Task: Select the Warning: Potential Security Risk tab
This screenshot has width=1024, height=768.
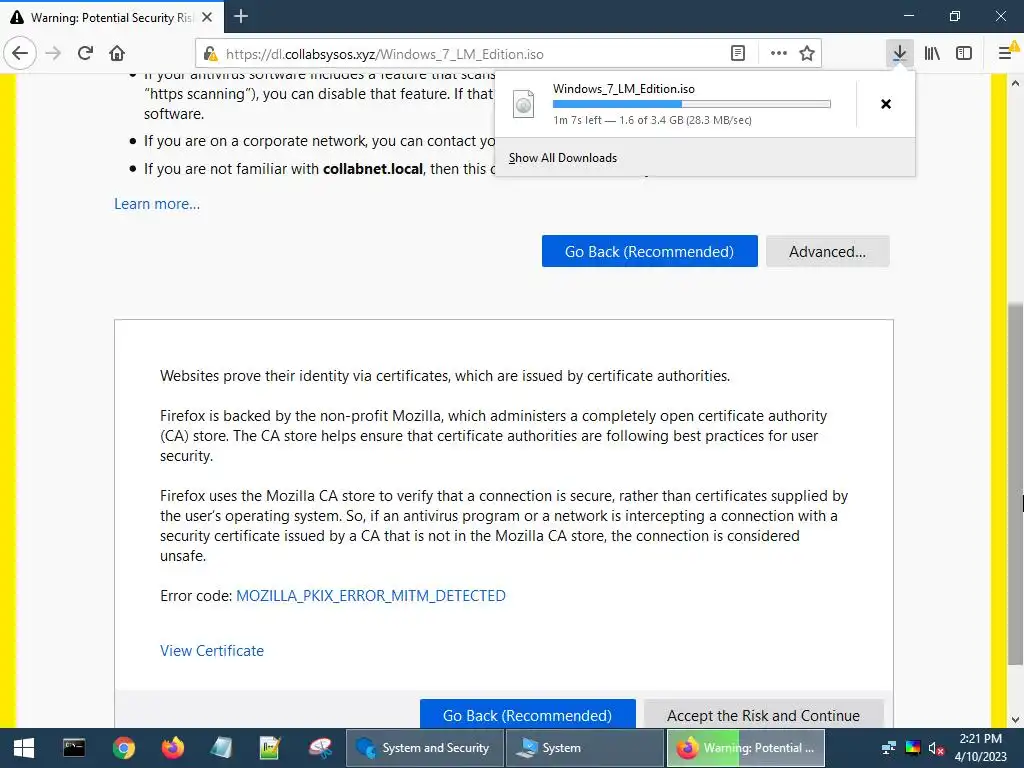Action: [x=112, y=17]
